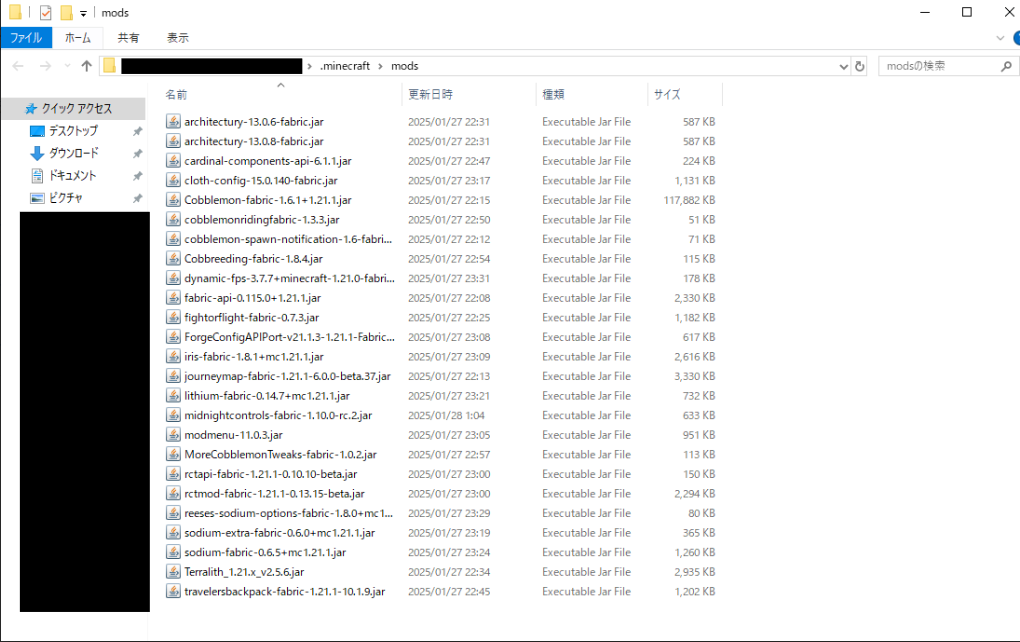Select sodium-extra-fabric-0.6.0+mc1.21.1.jar file name

point(280,533)
